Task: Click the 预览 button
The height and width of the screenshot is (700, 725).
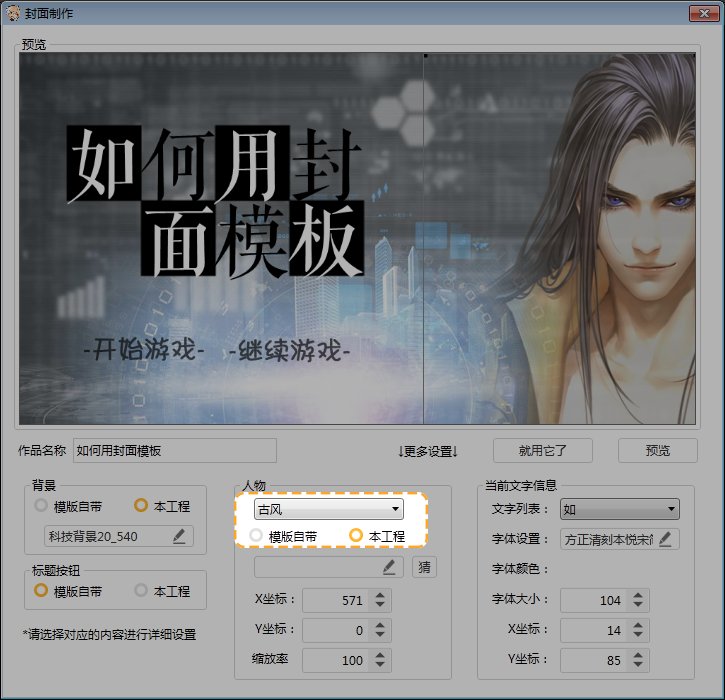Action: (657, 450)
